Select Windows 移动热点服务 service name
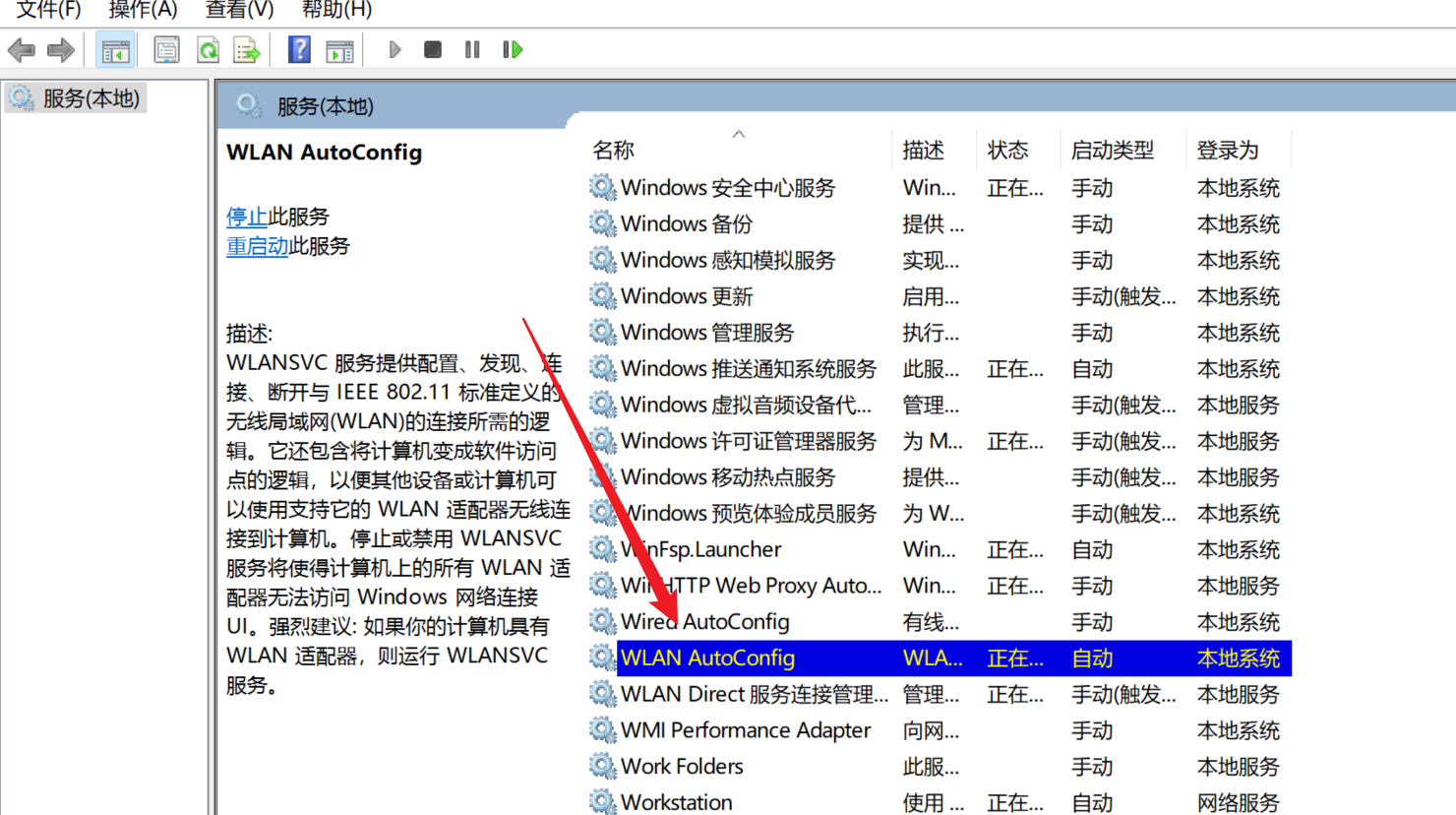 [728, 476]
